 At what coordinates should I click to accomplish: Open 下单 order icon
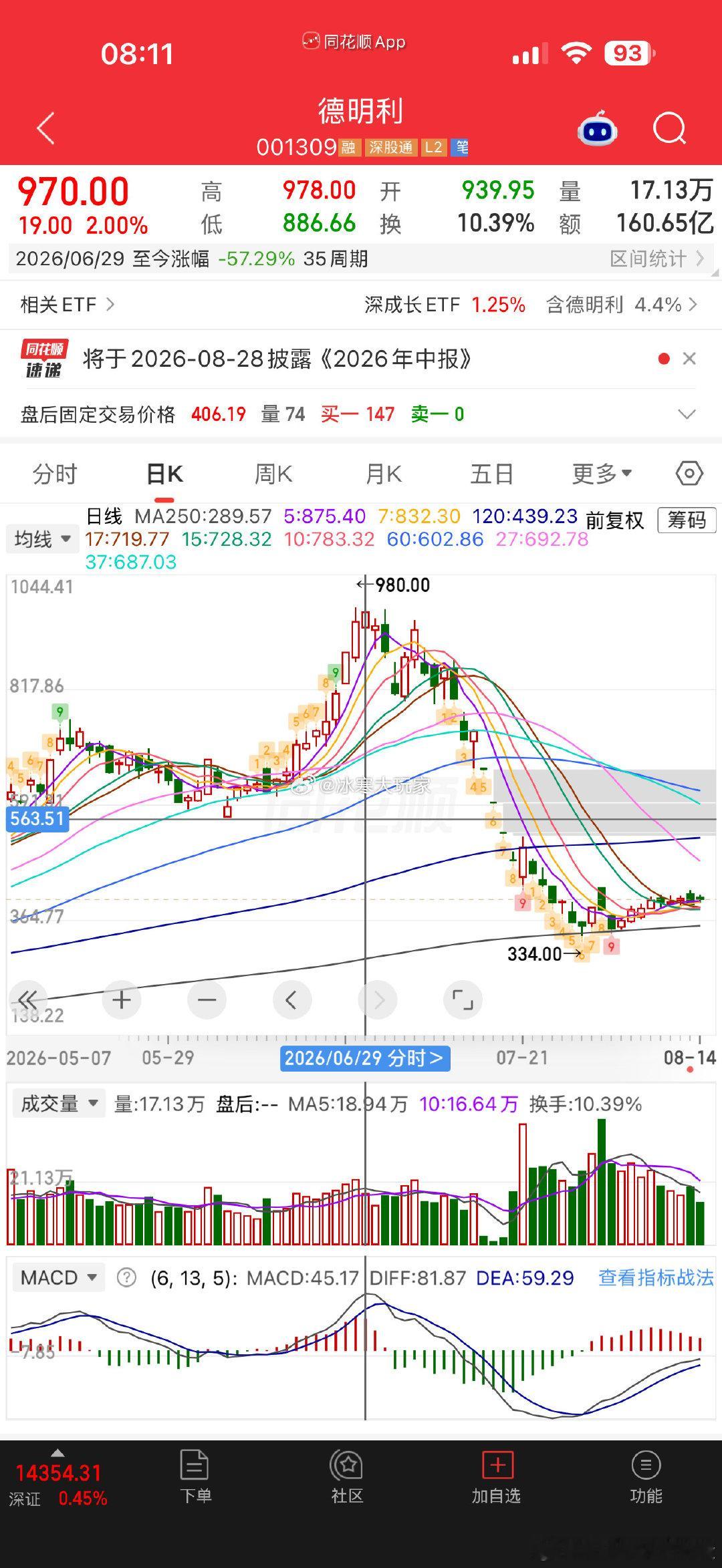pos(195,1477)
